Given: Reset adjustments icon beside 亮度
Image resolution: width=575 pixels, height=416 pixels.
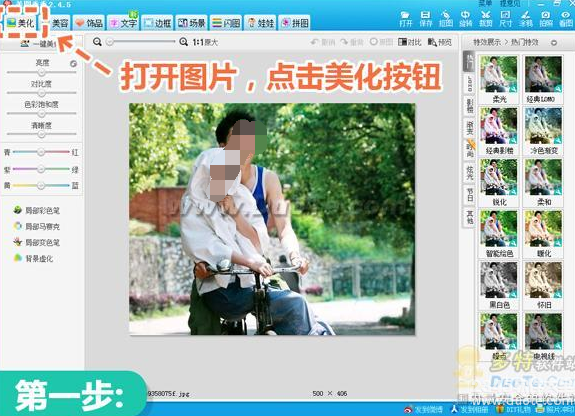Looking at the screenshot, I should (x=73, y=63).
